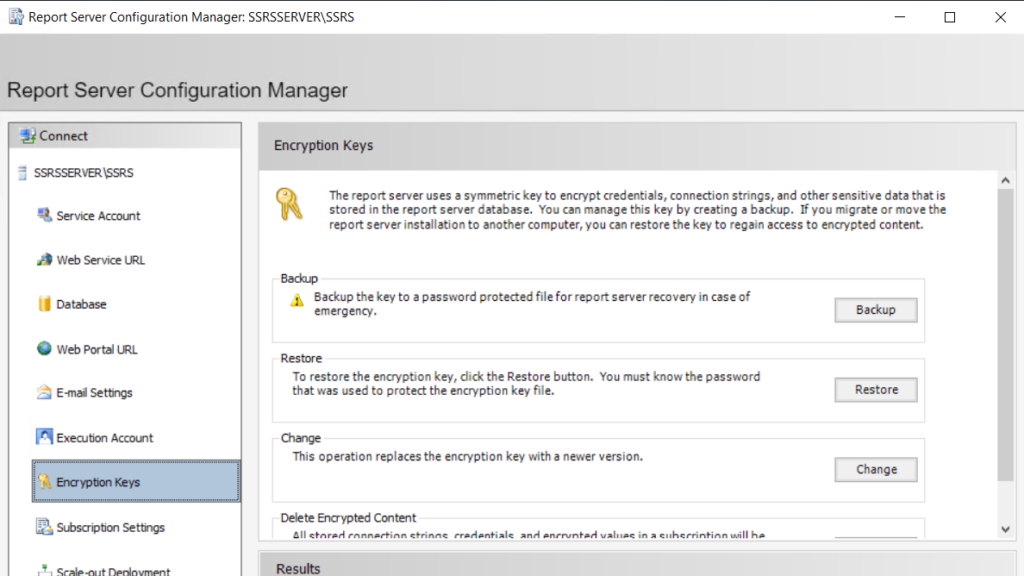
Task: Click the SSRSSERVER\SSRS server instance icon
Action: click(x=22, y=172)
